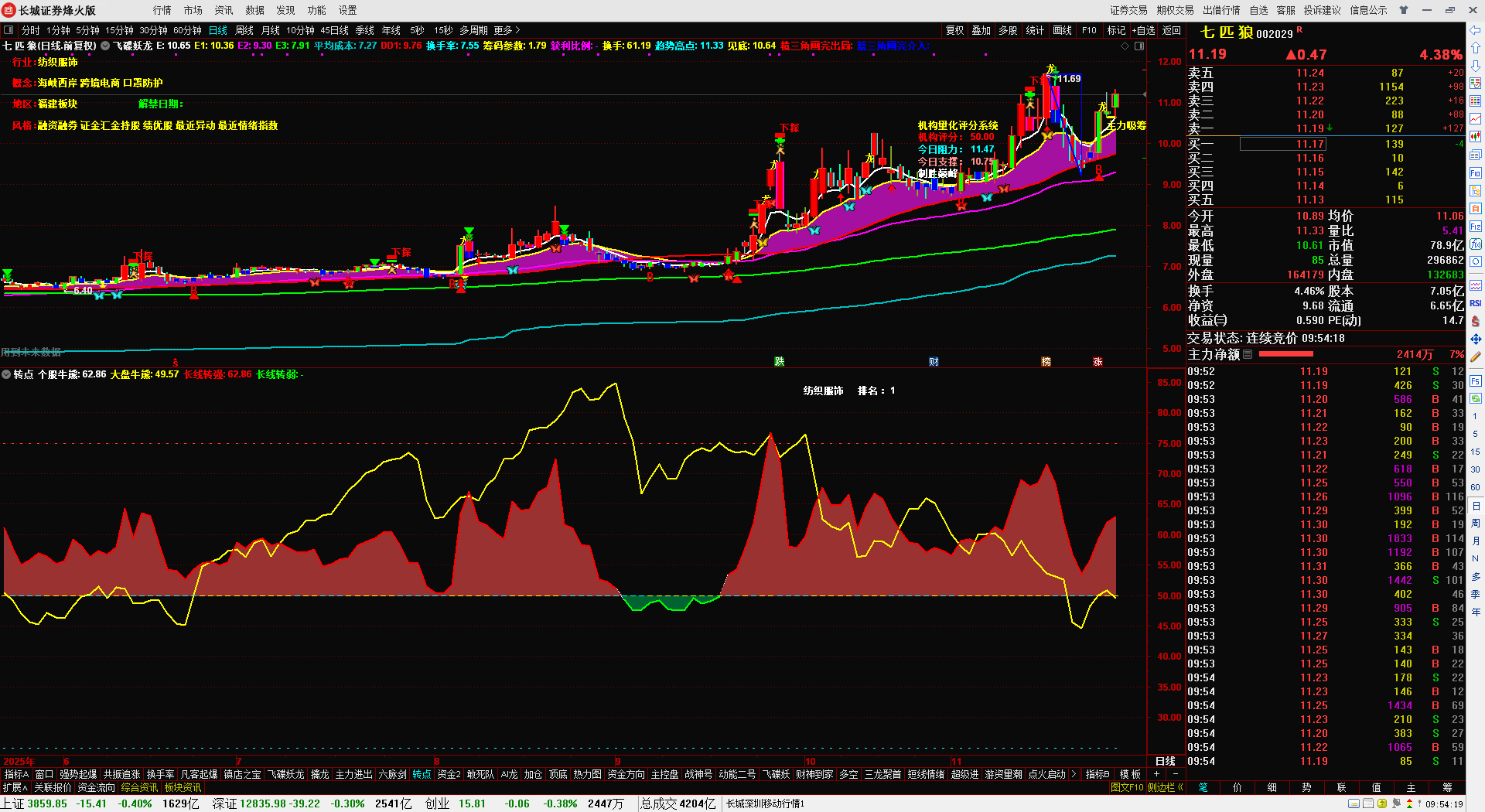Click the FS time-share sidebar icon

pos(1476,381)
